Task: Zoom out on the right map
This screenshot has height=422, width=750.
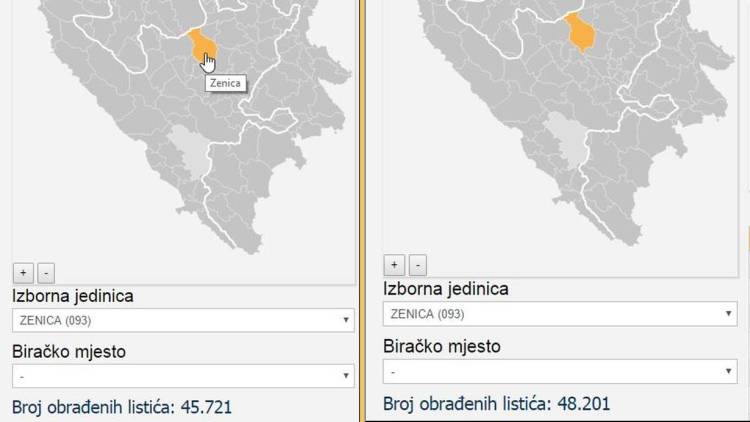Action: [x=418, y=265]
